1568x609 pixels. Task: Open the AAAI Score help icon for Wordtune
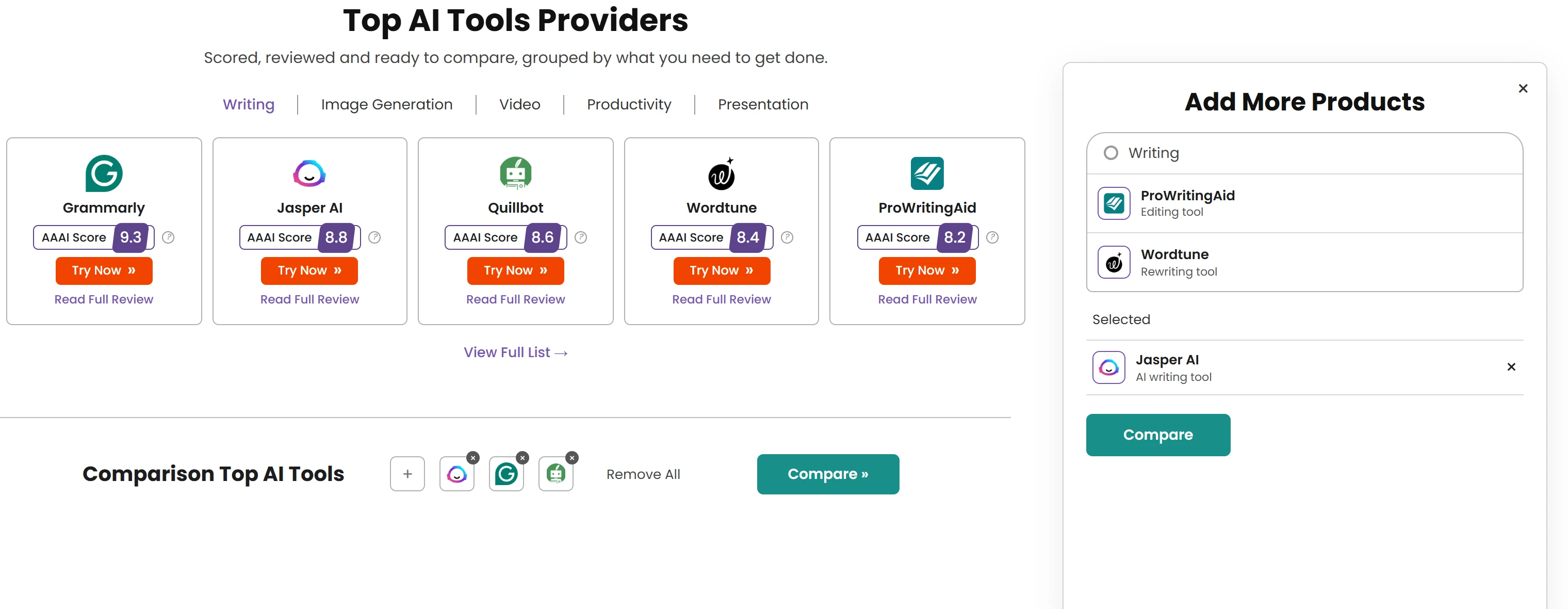(x=787, y=237)
